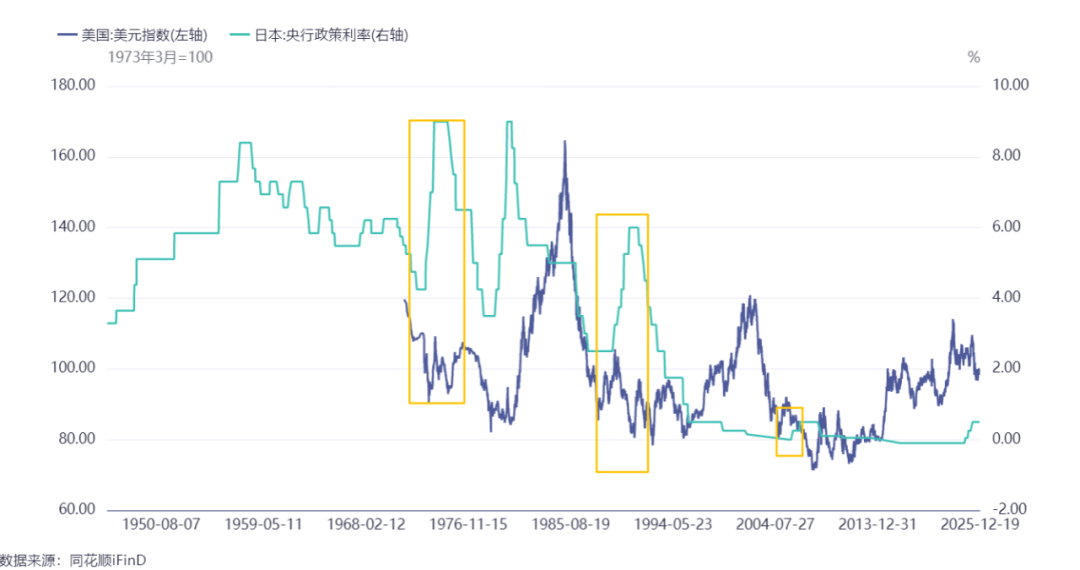Select the yellow highlight box near 1990

point(622,343)
